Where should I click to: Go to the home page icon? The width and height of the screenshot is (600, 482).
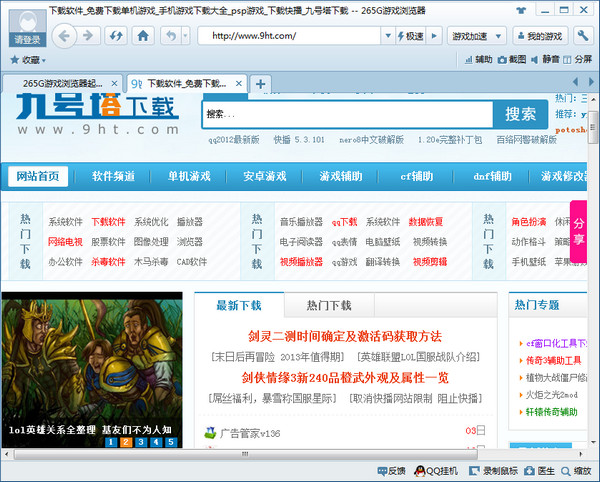[x=143, y=36]
